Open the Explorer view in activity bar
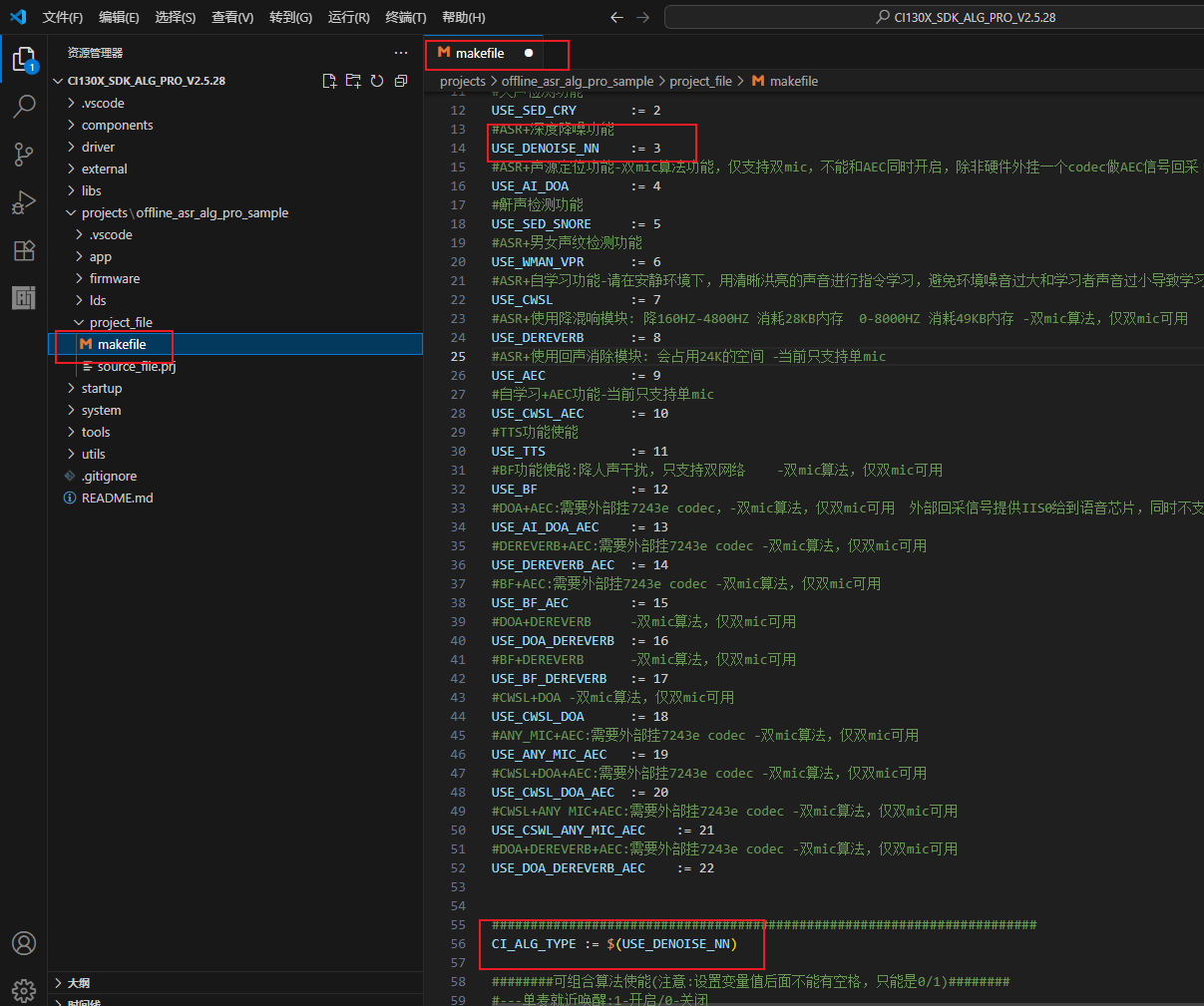1204x1006 pixels. pyautogui.click(x=24, y=60)
